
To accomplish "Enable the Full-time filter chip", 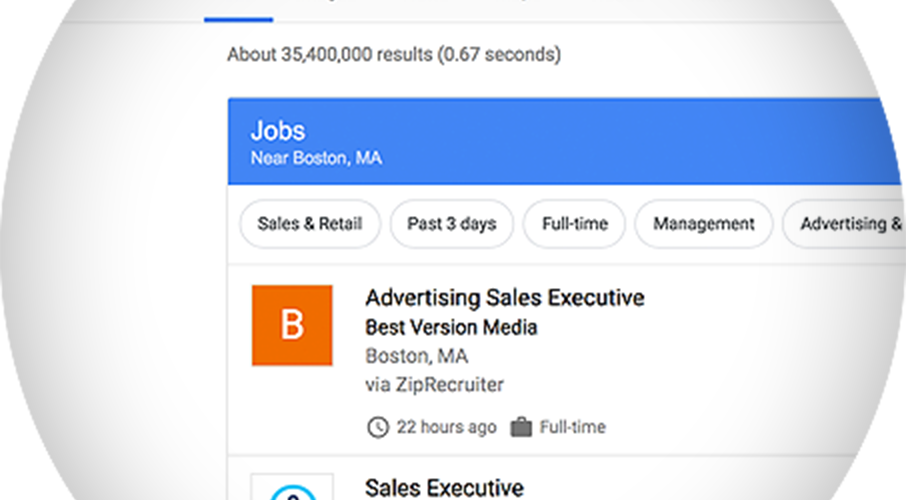I will (x=574, y=224).
